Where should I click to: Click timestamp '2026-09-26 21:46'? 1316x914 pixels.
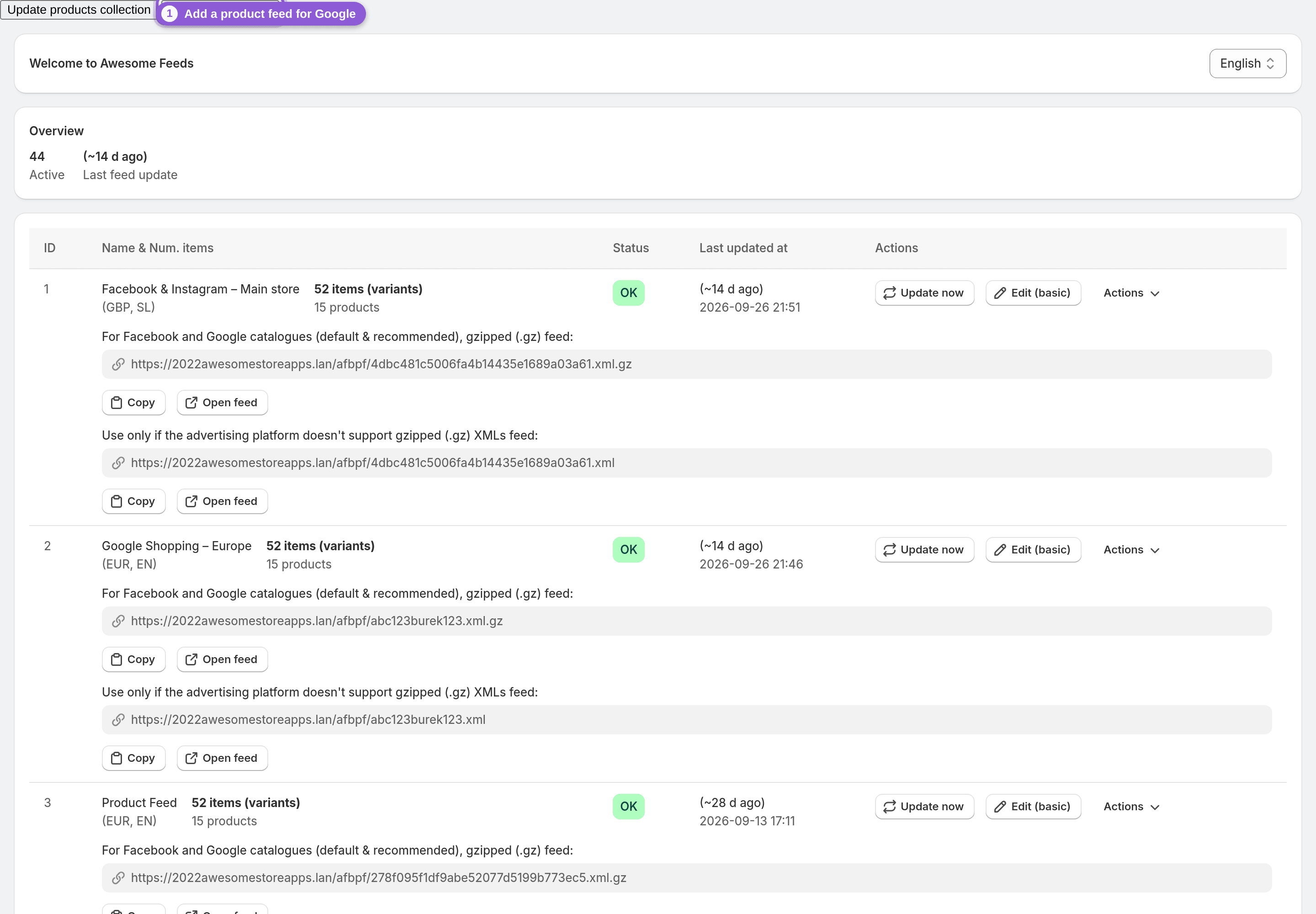pos(751,564)
